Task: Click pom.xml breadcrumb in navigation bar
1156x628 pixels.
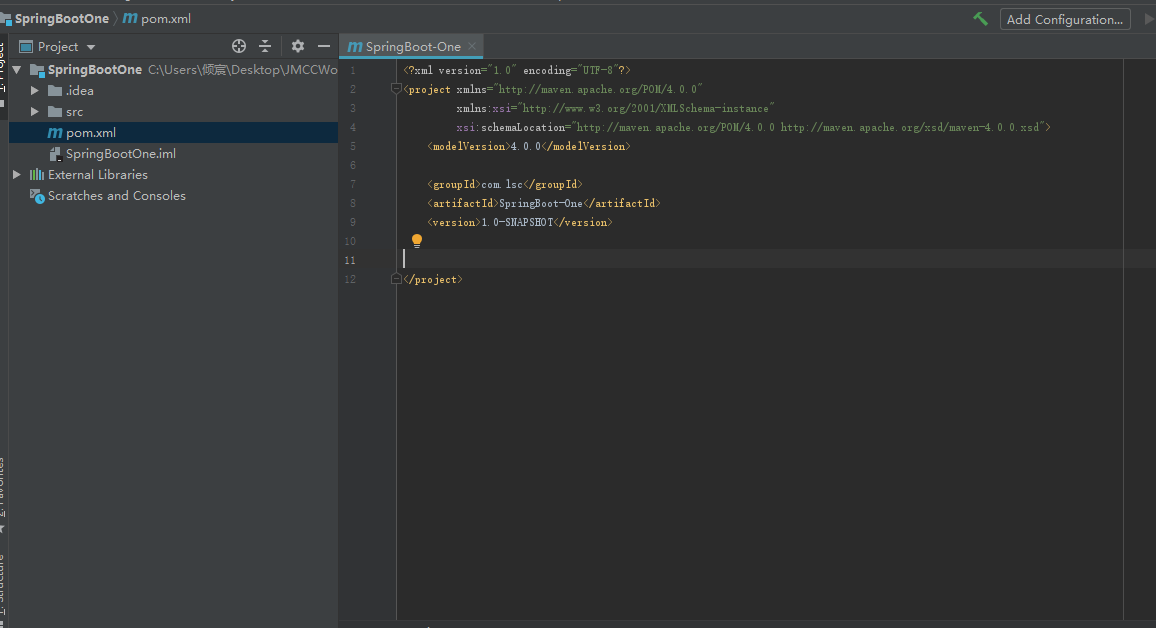Action: pyautogui.click(x=166, y=18)
